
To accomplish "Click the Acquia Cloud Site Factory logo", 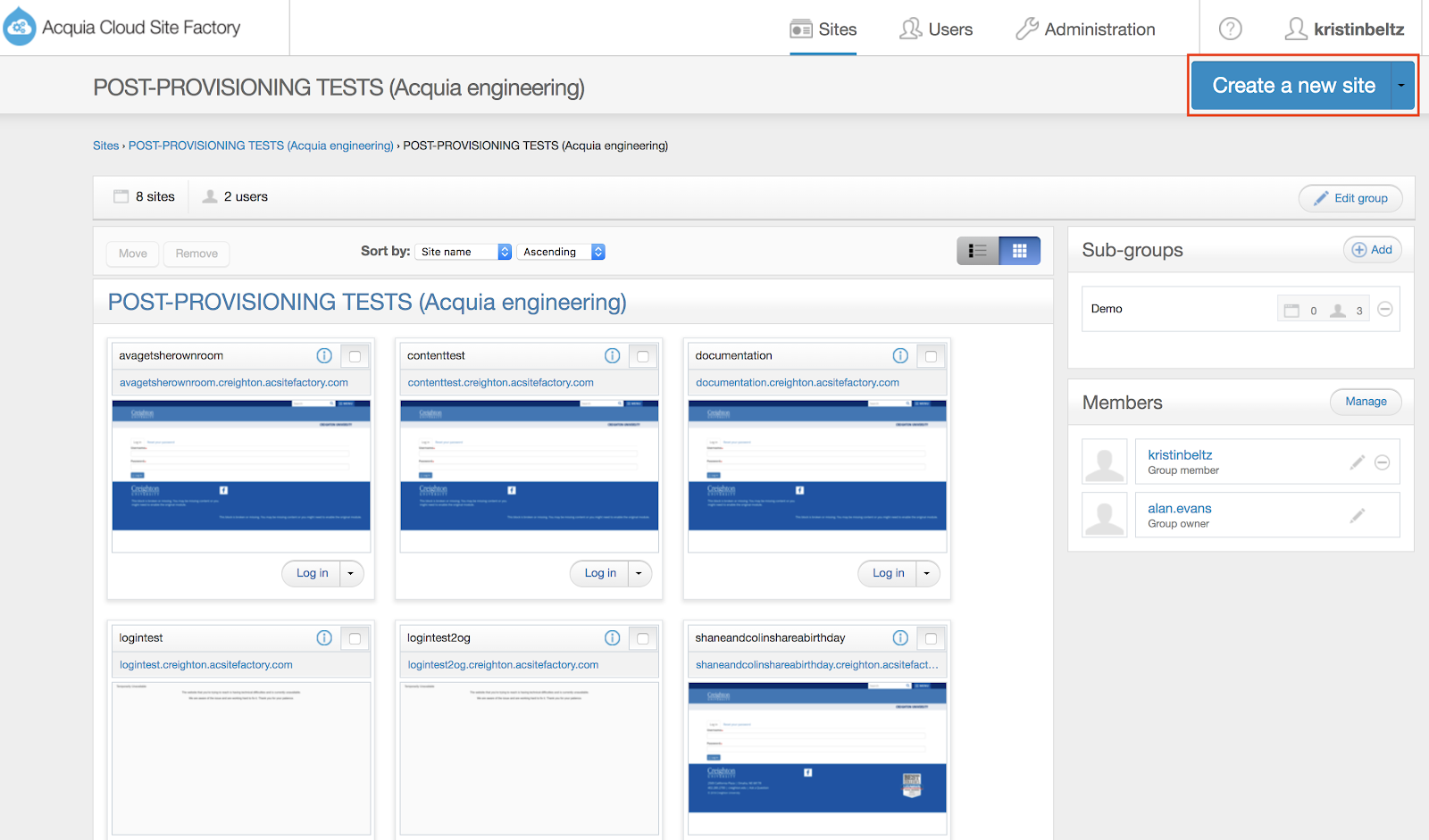I will click(x=122, y=28).
